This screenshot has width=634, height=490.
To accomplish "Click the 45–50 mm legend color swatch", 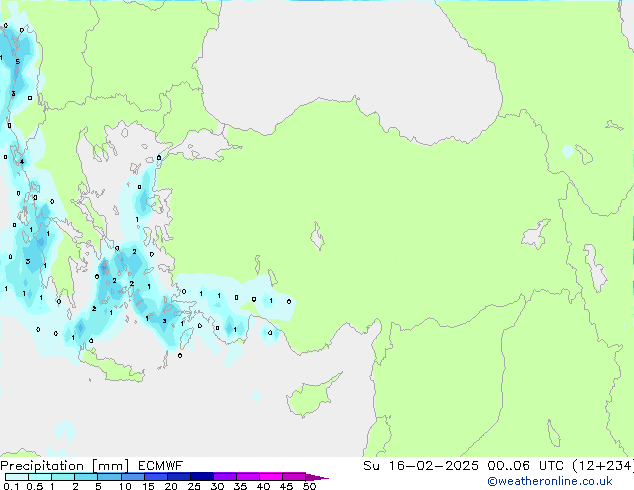I will [294, 477].
